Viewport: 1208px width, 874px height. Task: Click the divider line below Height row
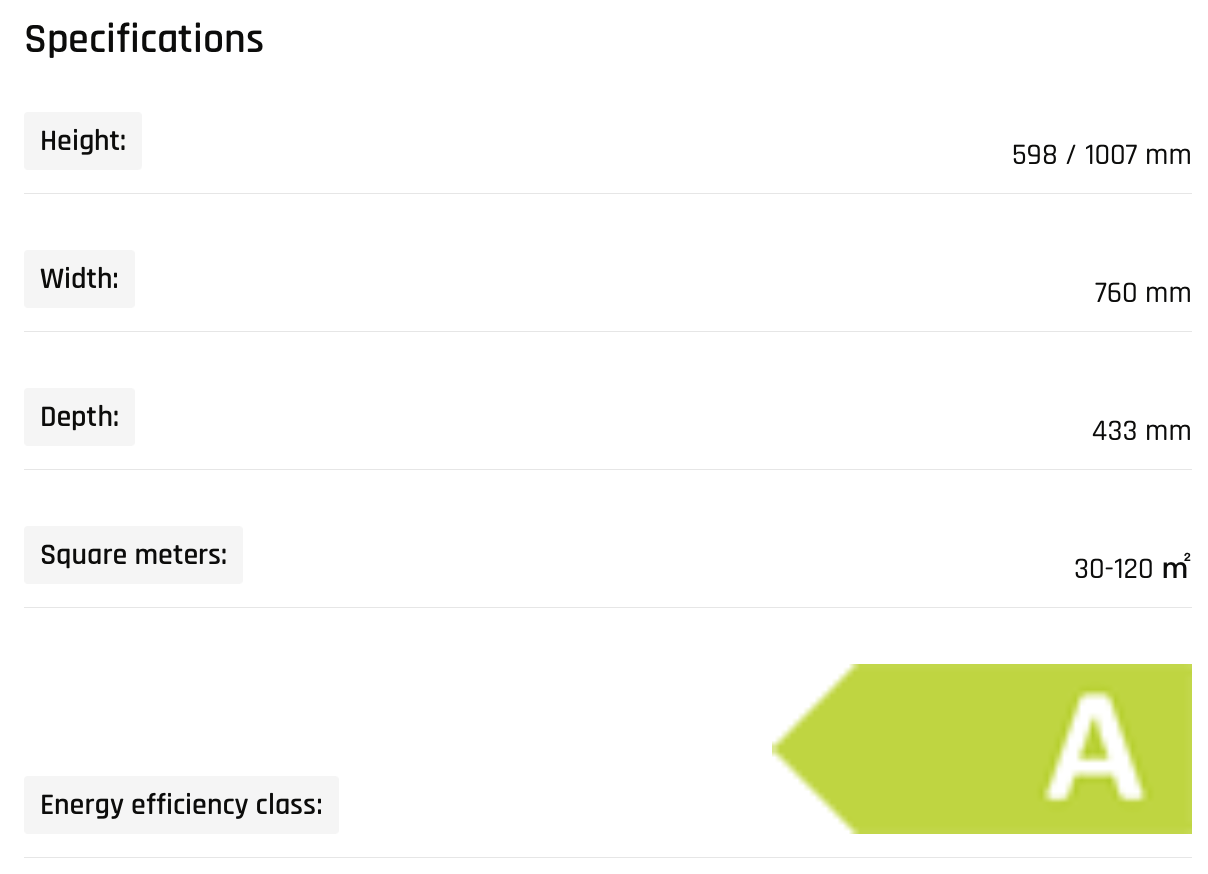click(608, 193)
